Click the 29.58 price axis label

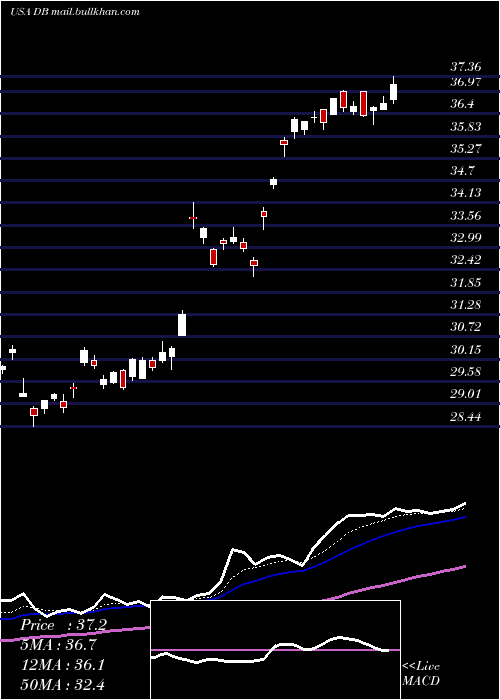coord(466,372)
